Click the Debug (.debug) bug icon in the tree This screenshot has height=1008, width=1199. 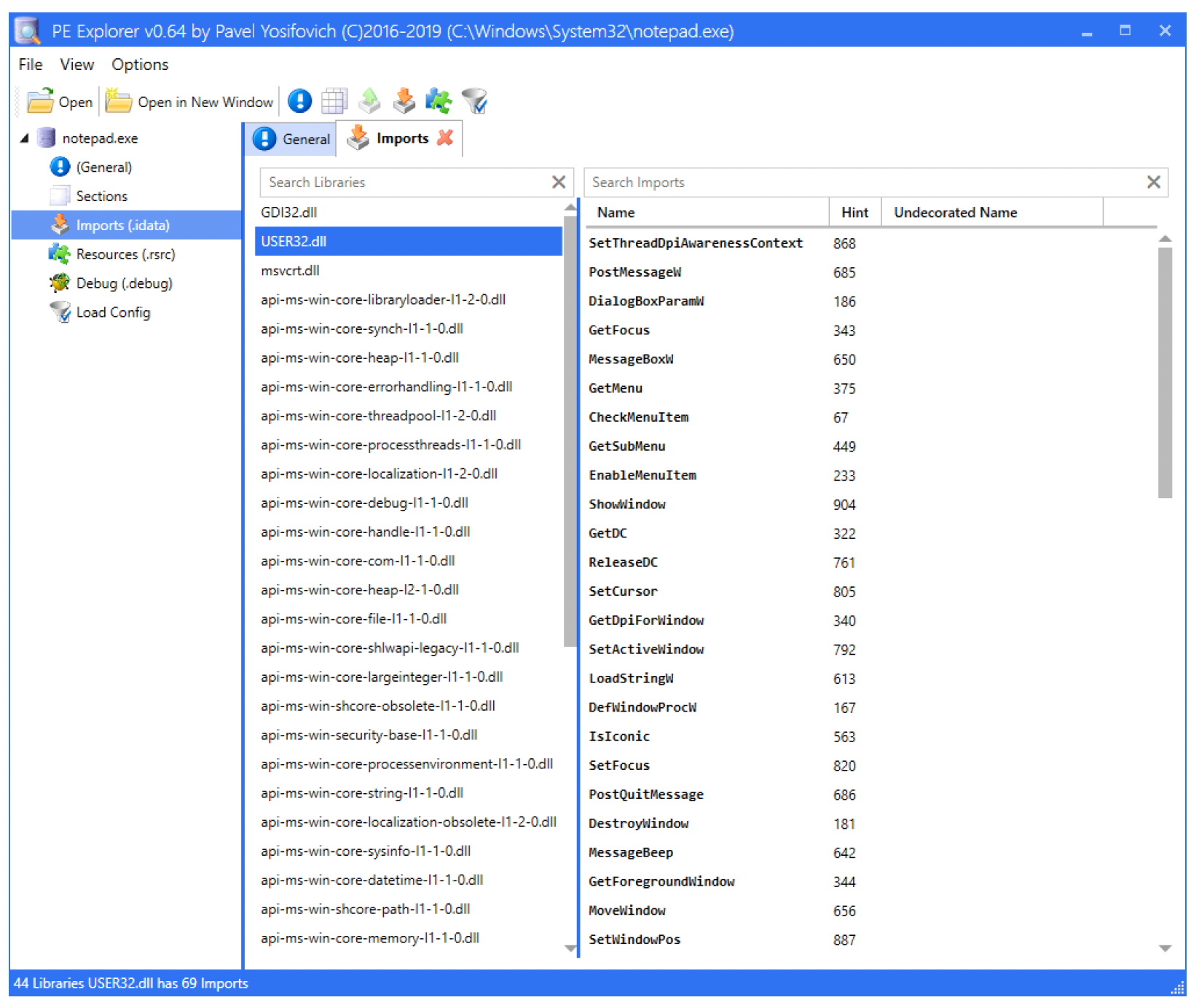pyautogui.click(x=60, y=283)
